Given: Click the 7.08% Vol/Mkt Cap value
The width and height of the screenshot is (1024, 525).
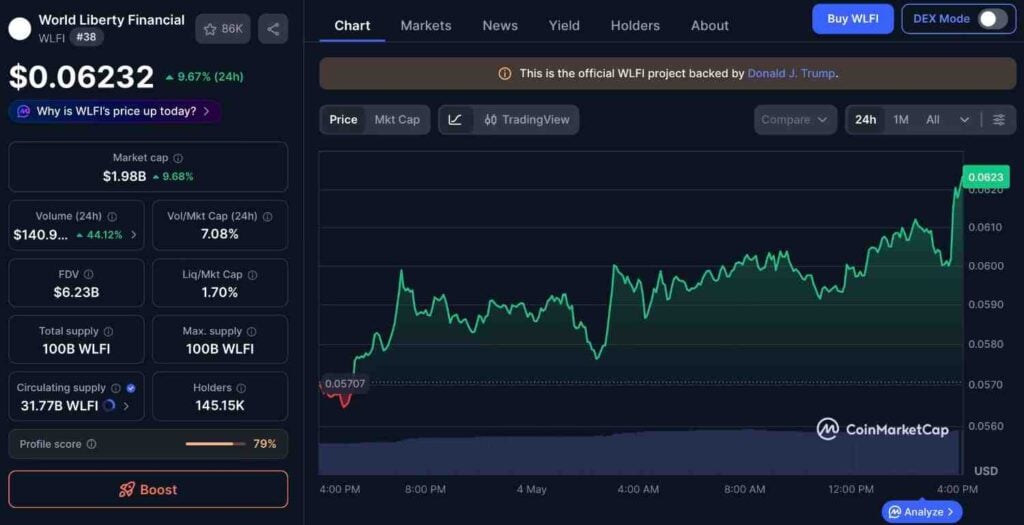Looking at the screenshot, I should tap(220, 234).
